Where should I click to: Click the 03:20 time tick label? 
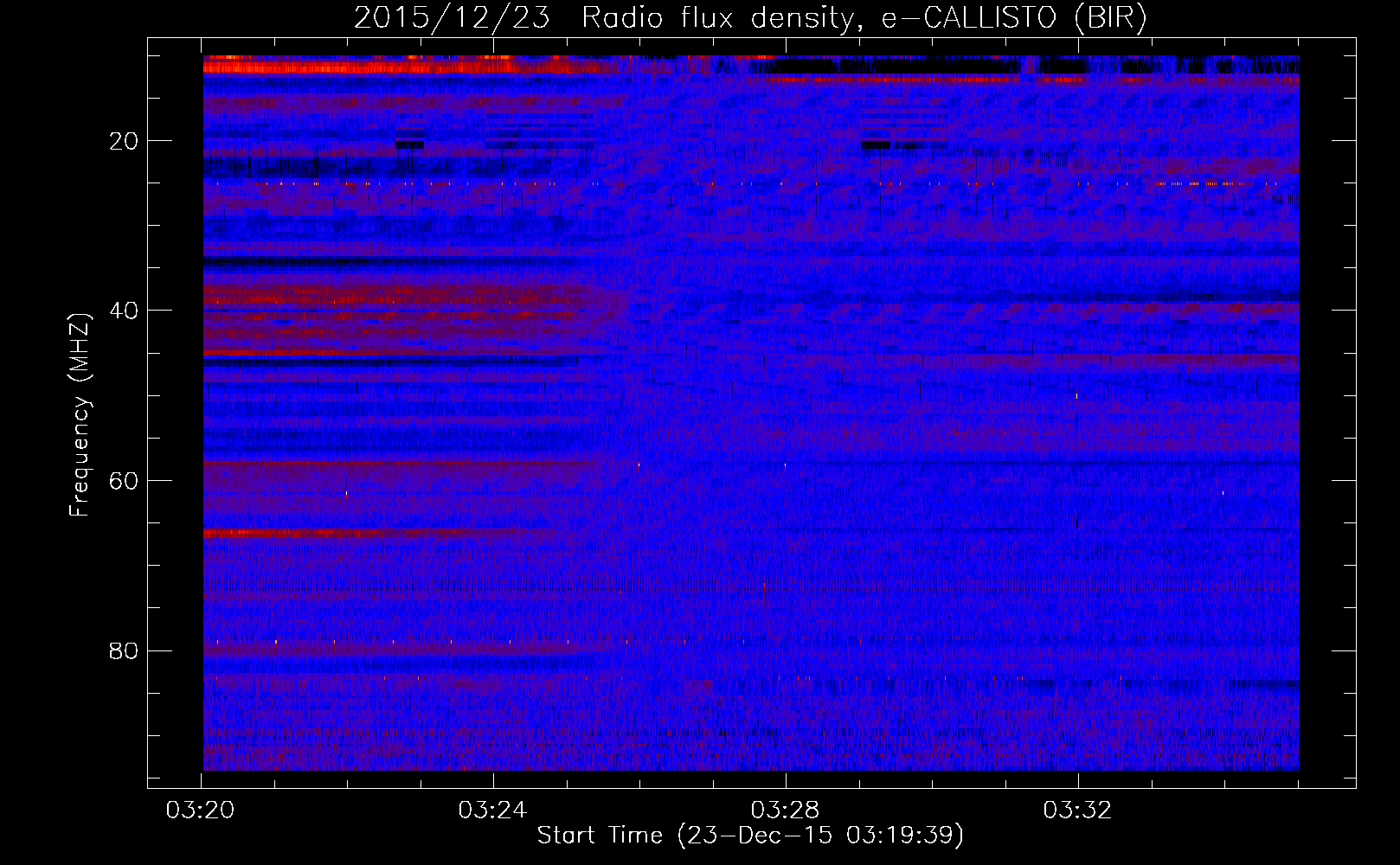pyautogui.click(x=201, y=811)
